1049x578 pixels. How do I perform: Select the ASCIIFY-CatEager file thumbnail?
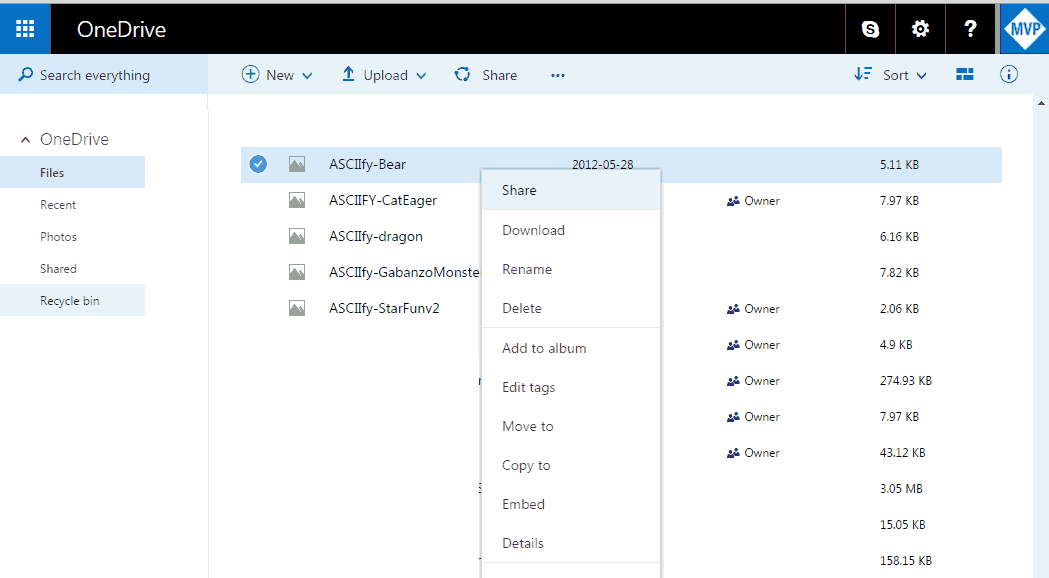click(296, 200)
